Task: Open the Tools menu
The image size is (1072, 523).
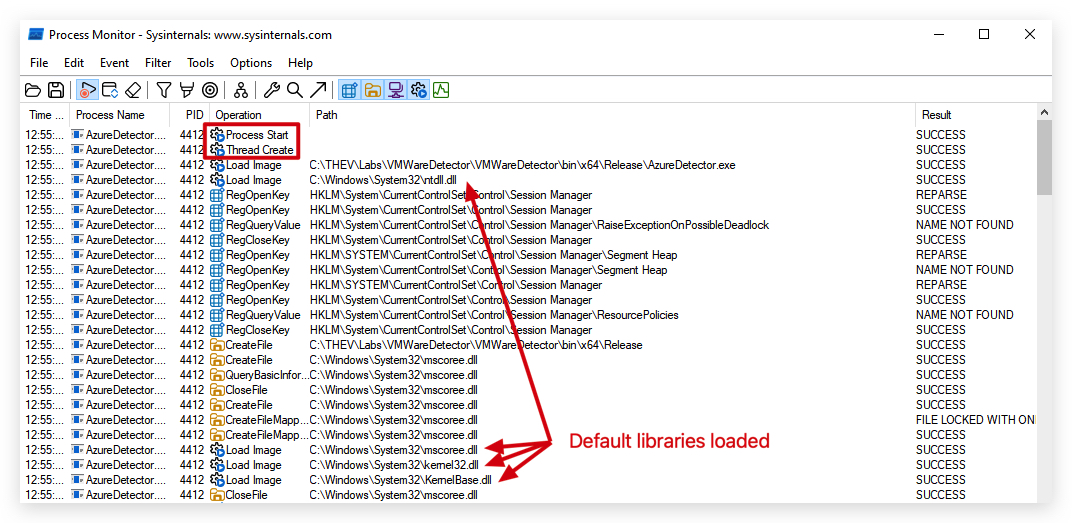Action: [x=200, y=63]
